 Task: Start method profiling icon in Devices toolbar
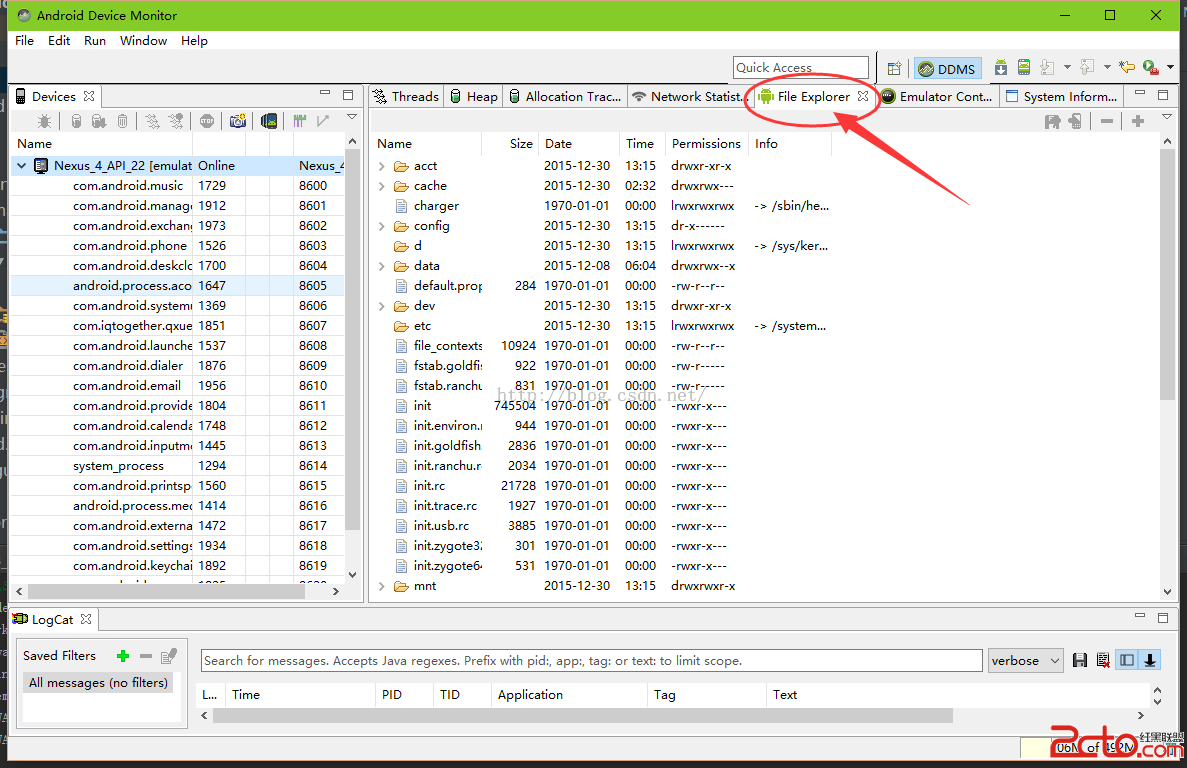click(176, 121)
